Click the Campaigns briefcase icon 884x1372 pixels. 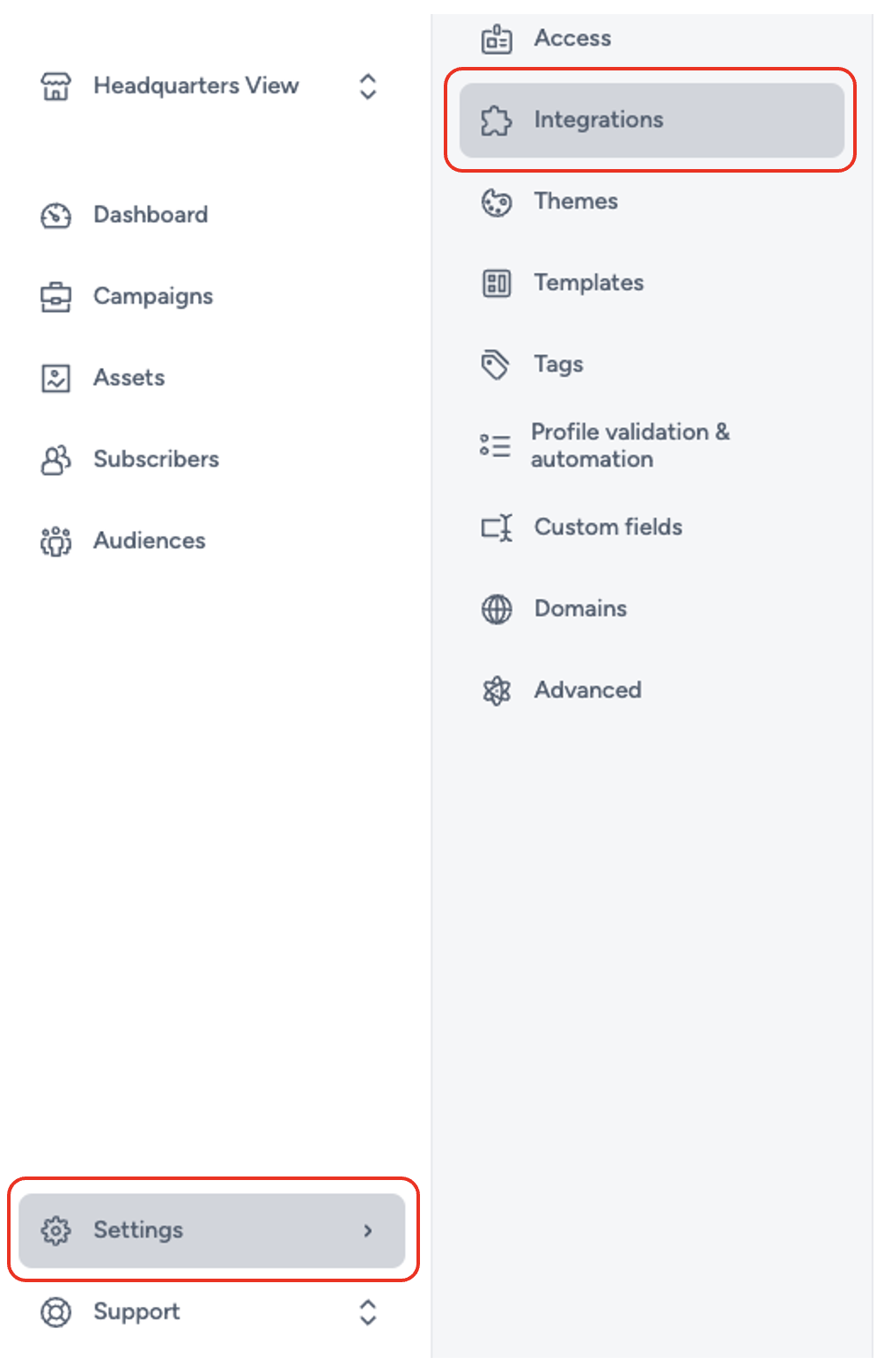(x=55, y=297)
